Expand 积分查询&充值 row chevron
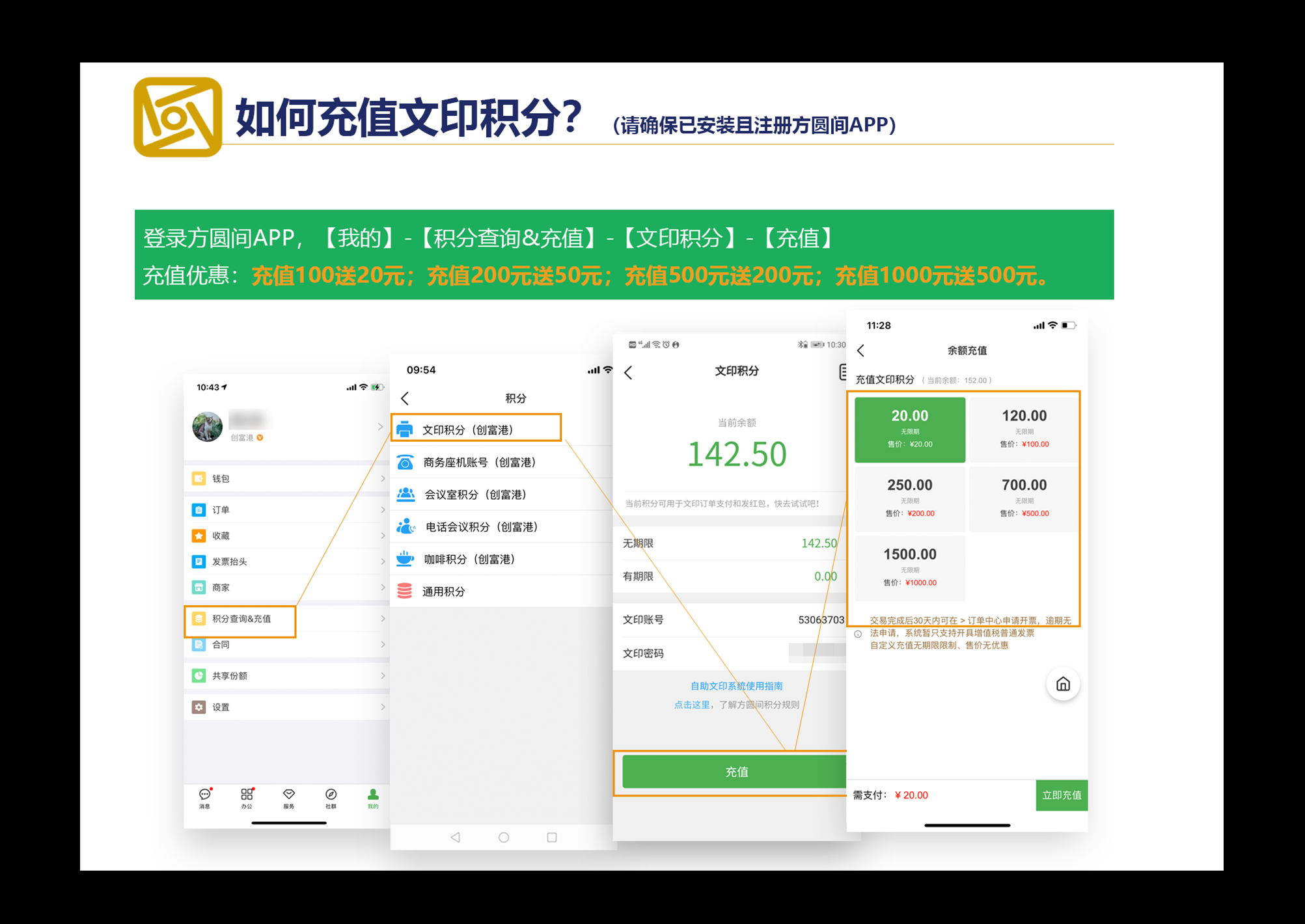The height and width of the screenshot is (924, 1305). (x=383, y=619)
